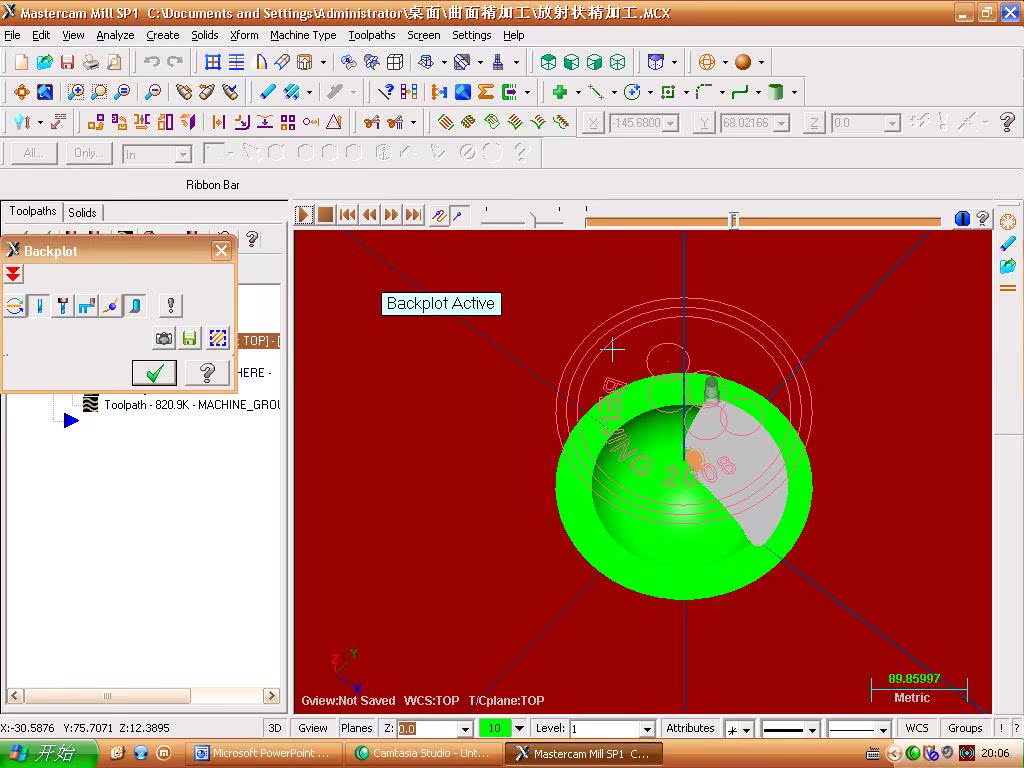Click the Gview button in status bar
This screenshot has height=768, width=1024.
[313, 728]
